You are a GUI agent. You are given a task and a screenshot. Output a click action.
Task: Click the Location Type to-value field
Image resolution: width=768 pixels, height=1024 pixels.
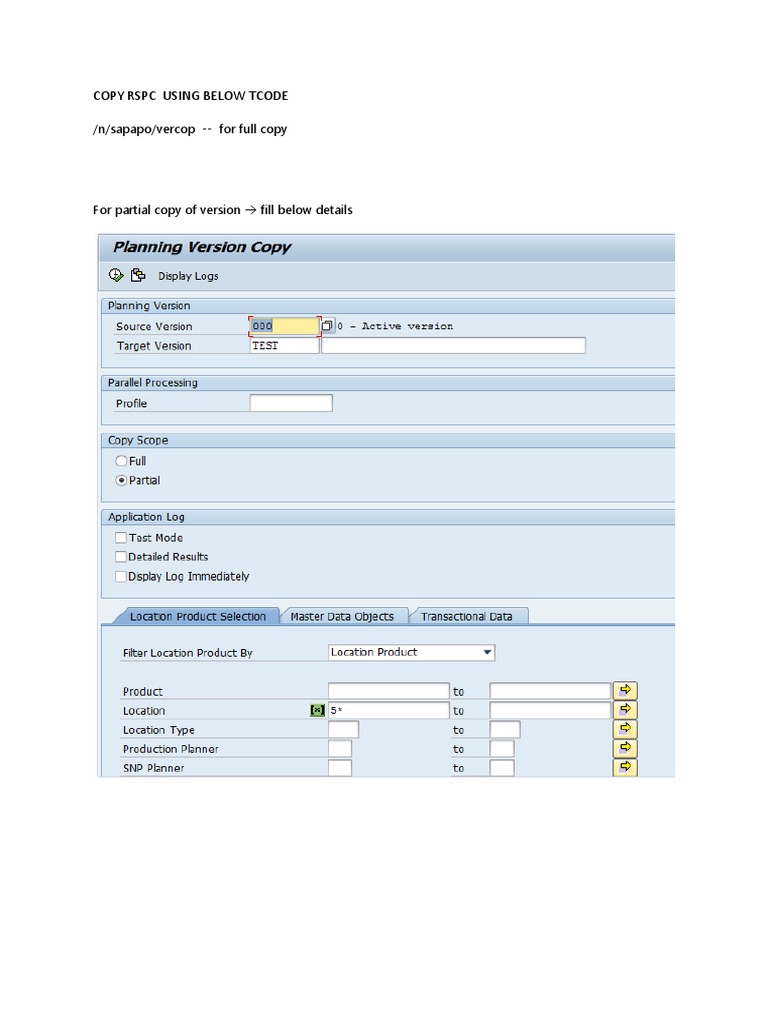(x=505, y=729)
